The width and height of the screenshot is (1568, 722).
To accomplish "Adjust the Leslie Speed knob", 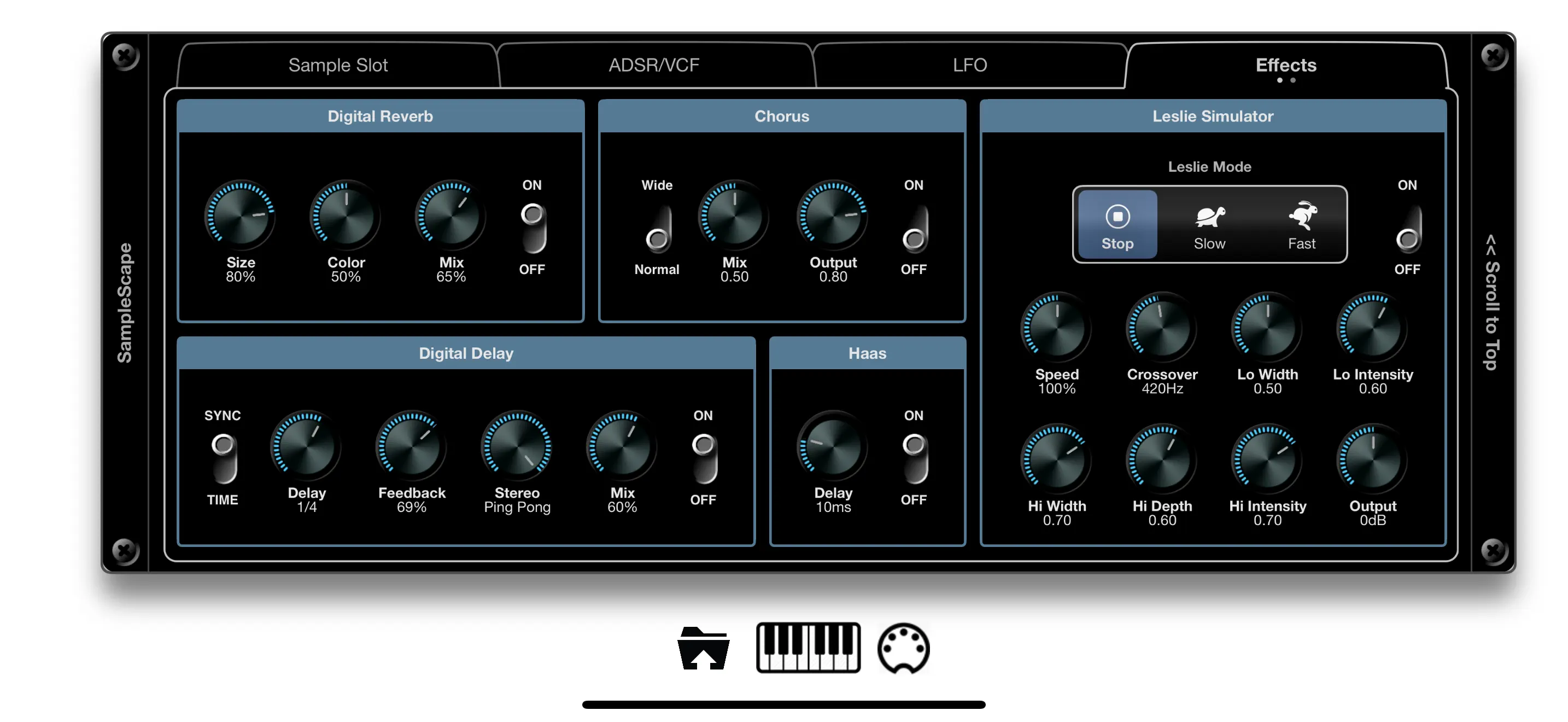I will (x=1056, y=329).
